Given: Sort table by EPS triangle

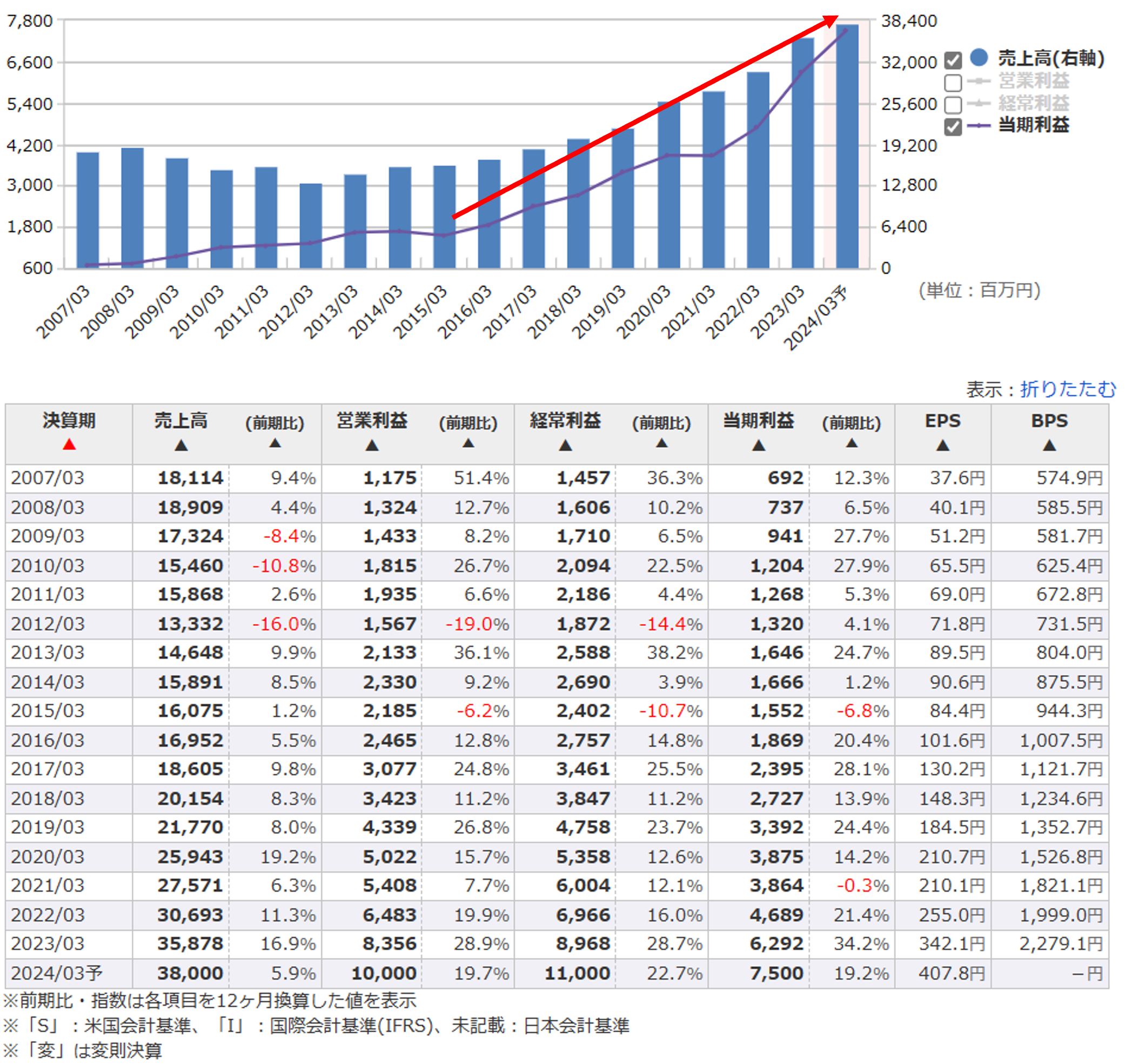Looking at the screenshot, I should tap(942, 446).
